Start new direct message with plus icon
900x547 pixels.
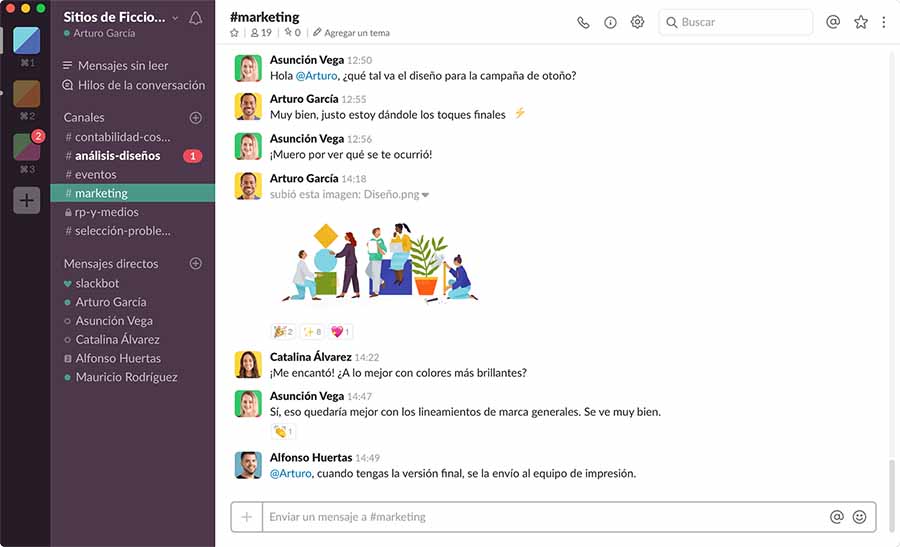pos(196,263)
